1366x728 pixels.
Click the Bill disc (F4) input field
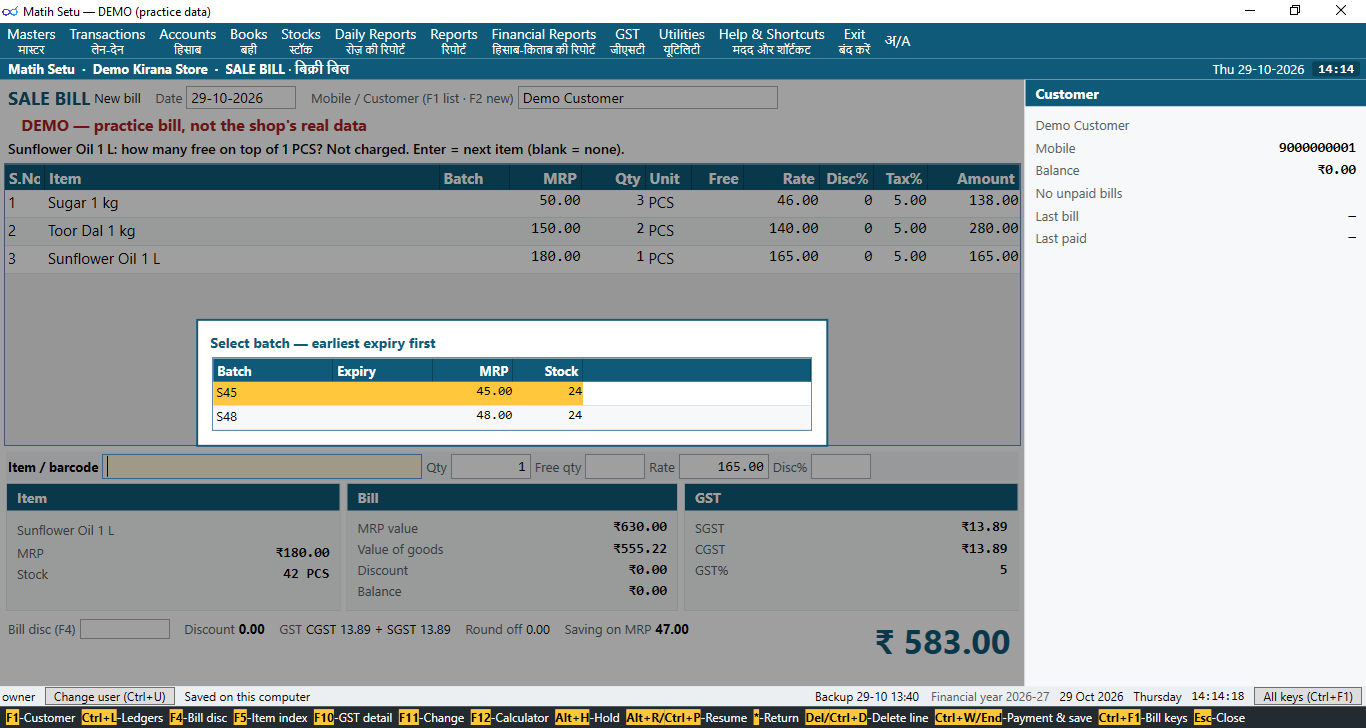[125, 629]
